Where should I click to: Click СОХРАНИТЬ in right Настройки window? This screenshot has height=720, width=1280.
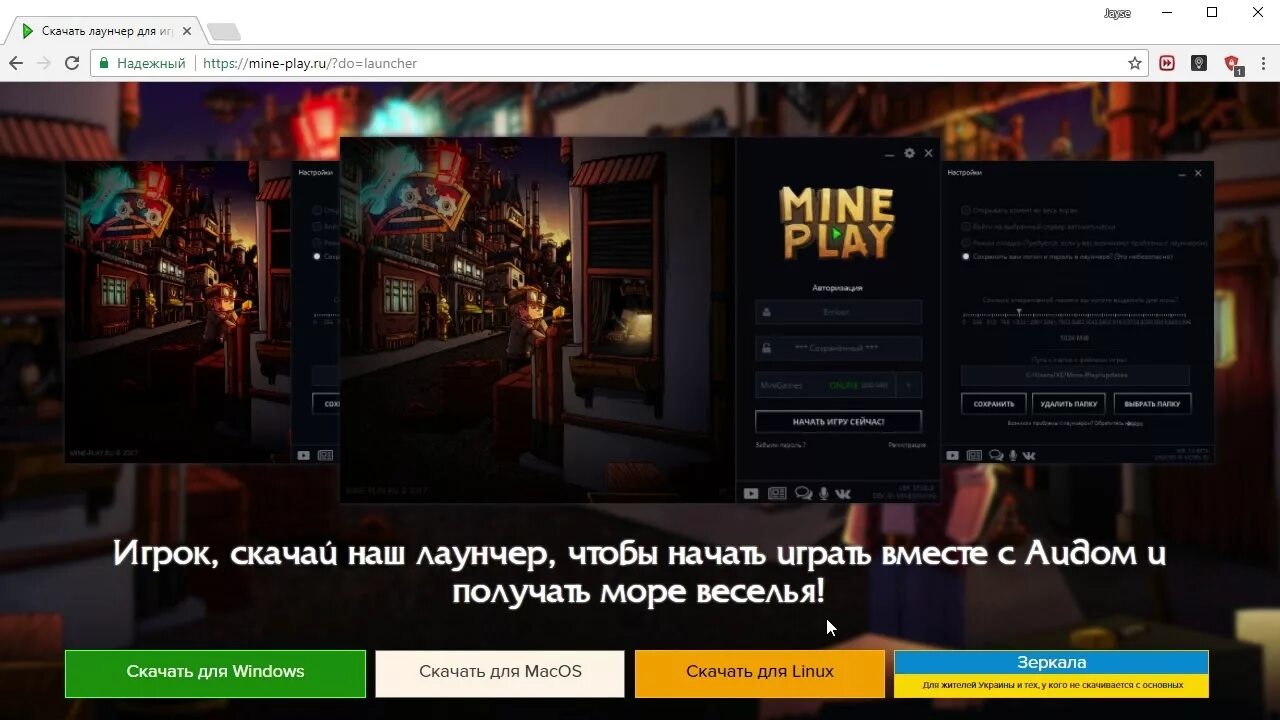pyautogui.click(x=994, y=404)
